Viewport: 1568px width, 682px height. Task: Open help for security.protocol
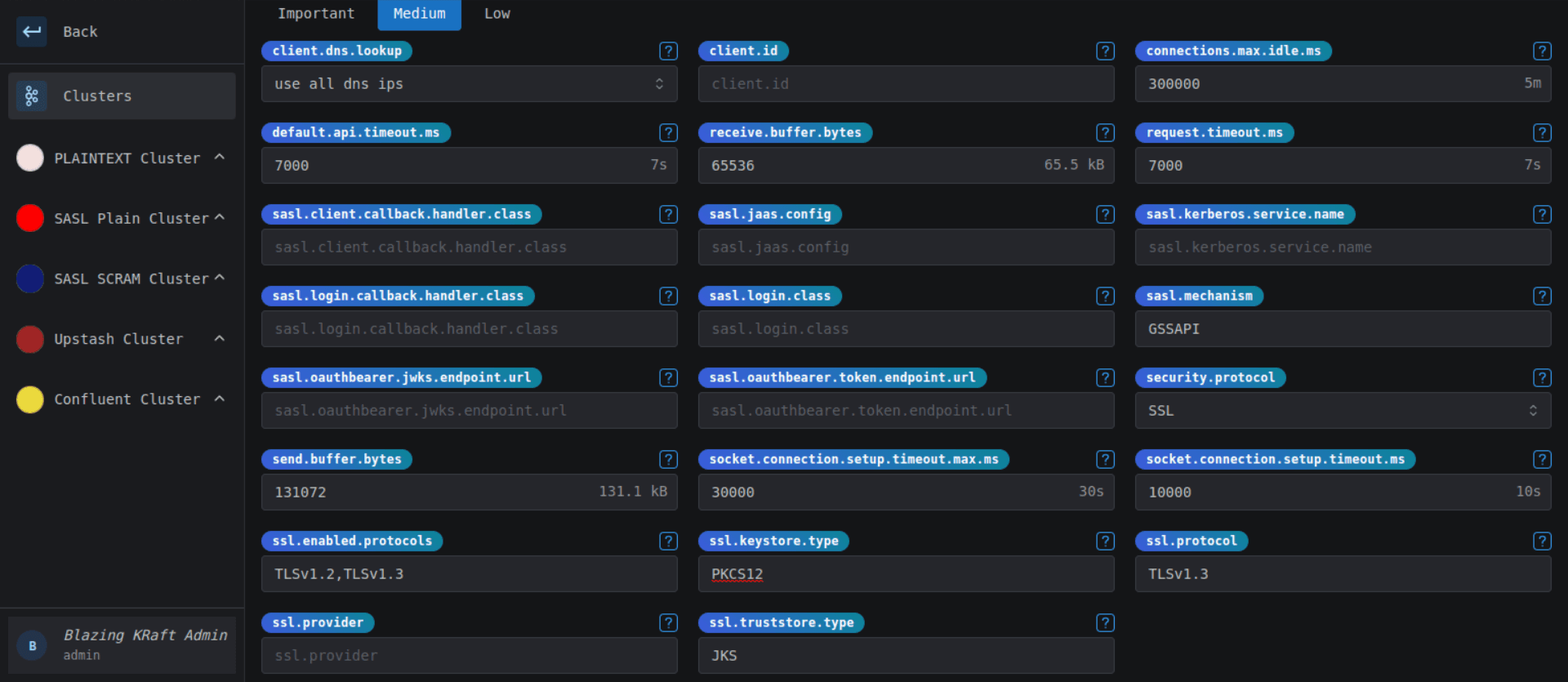tap(1542, 377)
